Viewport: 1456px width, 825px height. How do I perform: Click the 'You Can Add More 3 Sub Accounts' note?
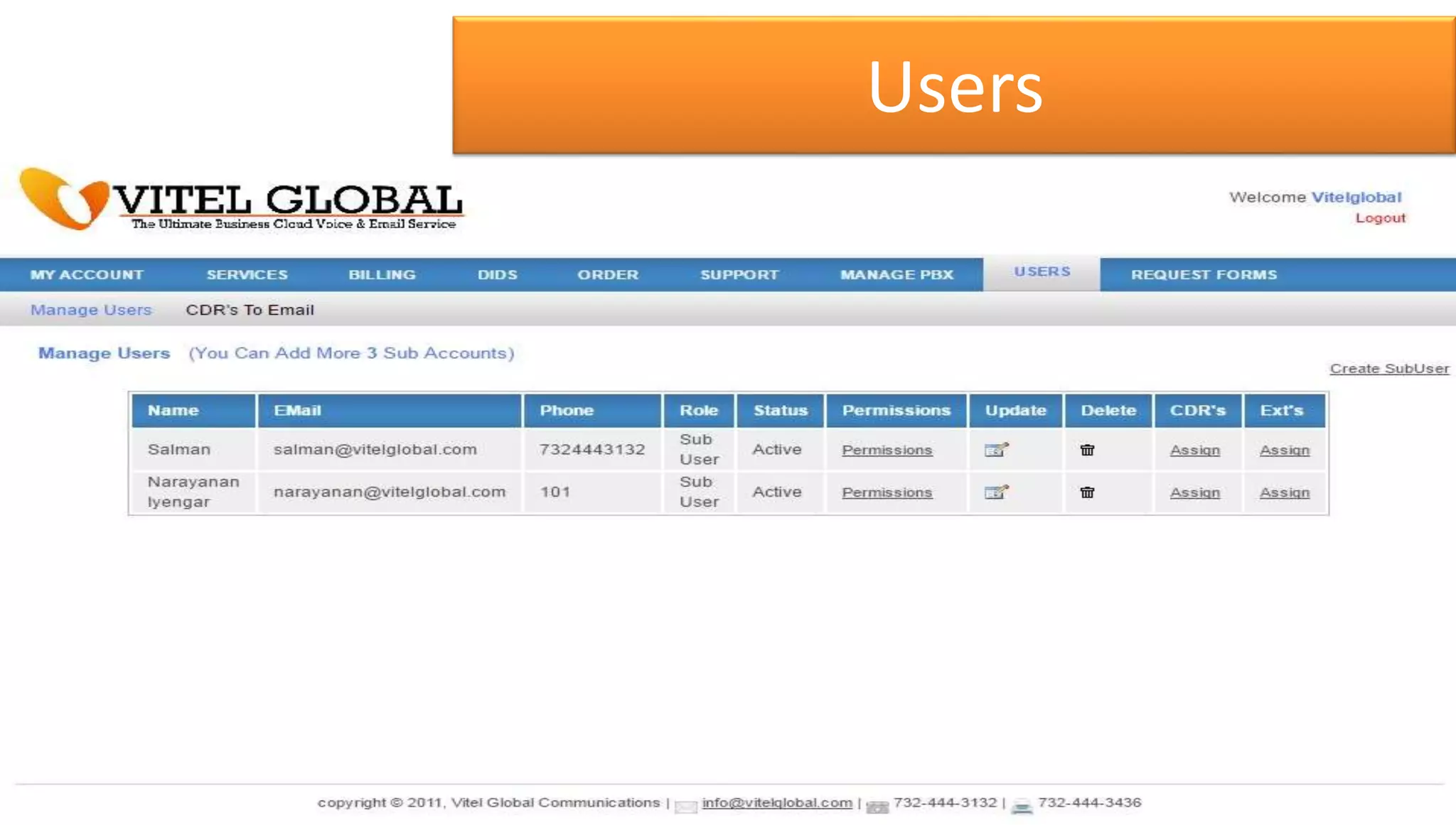351,353
